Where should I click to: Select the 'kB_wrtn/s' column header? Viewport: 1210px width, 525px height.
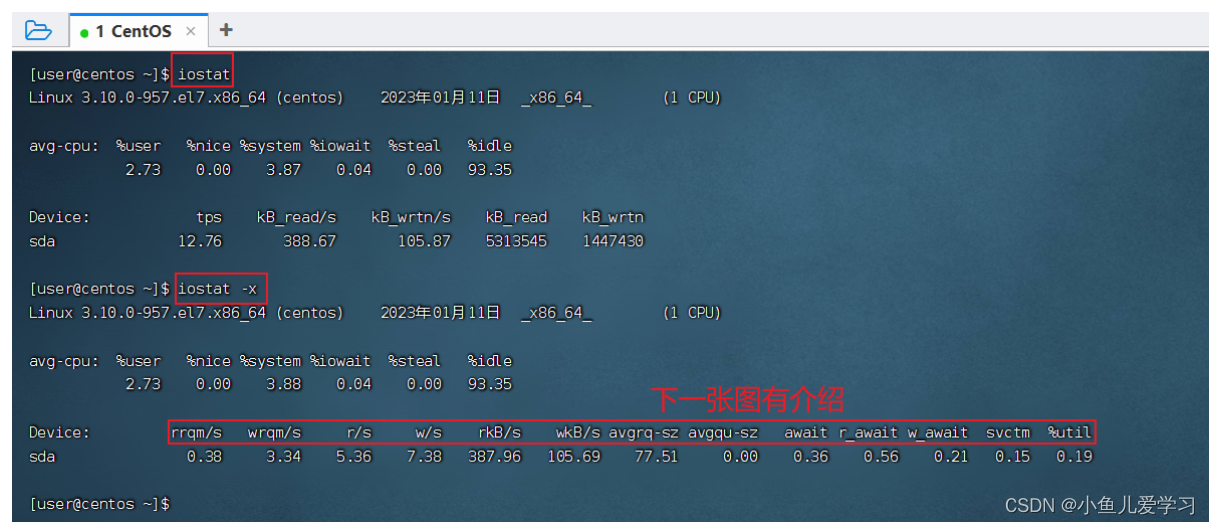click(x=411, y=217)
